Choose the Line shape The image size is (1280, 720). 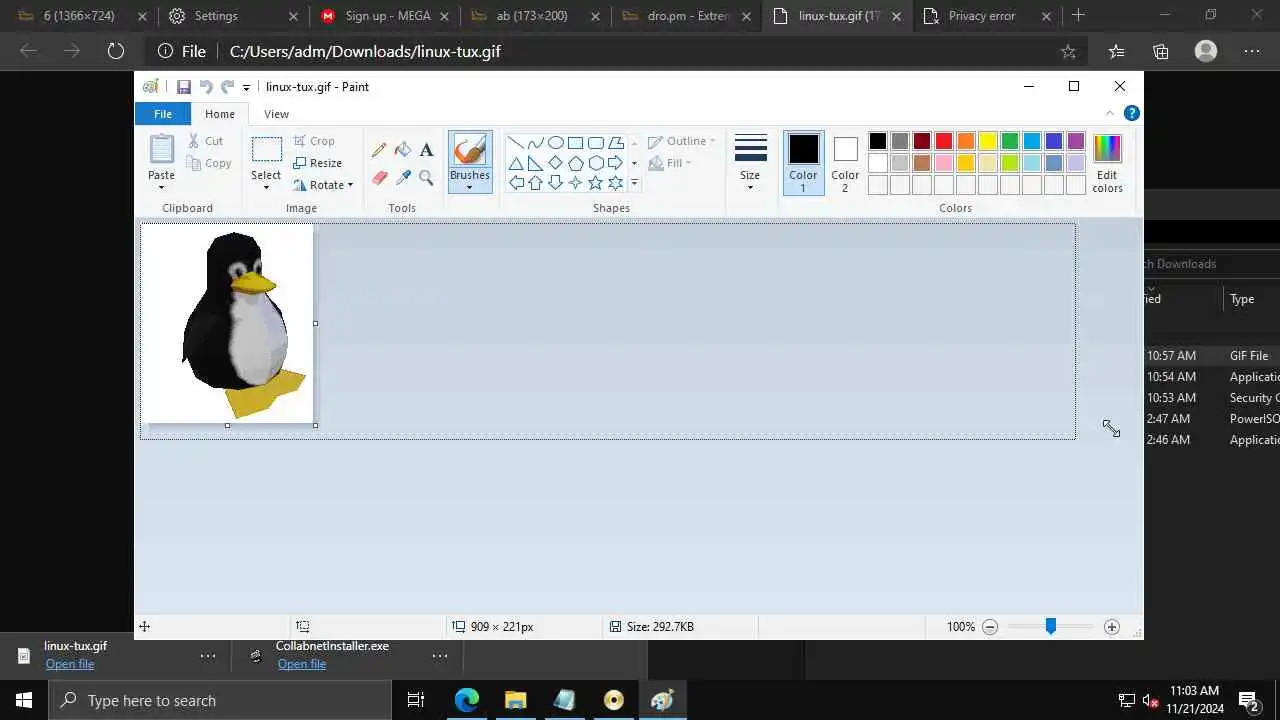pyautogui.click(x=516, y=143)
